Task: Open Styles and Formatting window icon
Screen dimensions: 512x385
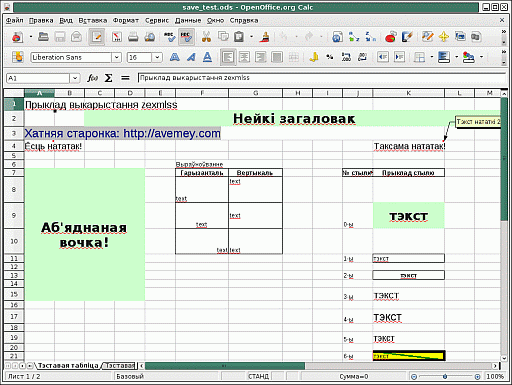Action: pos(18,57)
